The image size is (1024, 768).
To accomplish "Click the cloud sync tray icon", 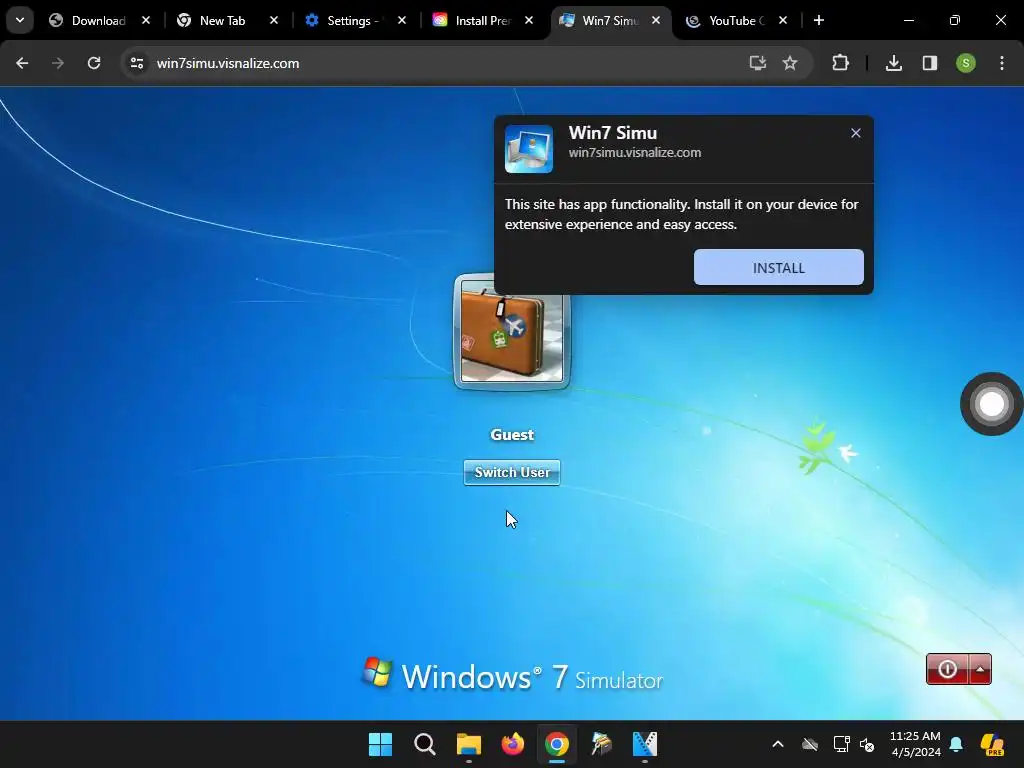I will click(x=810, y=744).
